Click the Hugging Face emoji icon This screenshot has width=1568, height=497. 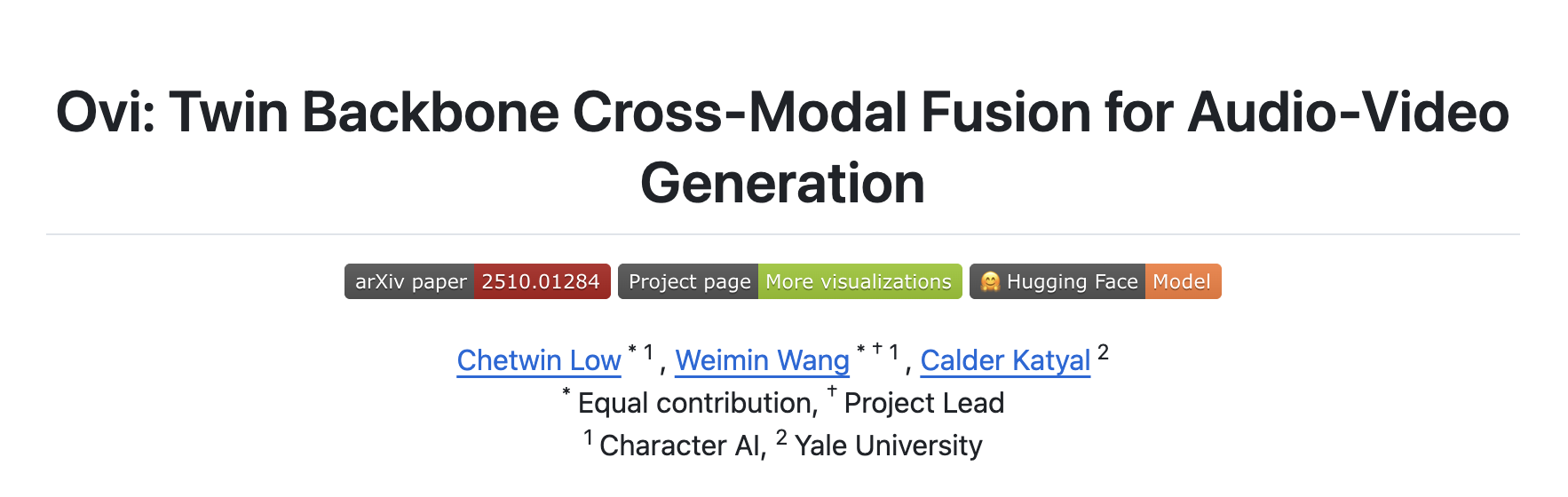click(x=990, y=282)
